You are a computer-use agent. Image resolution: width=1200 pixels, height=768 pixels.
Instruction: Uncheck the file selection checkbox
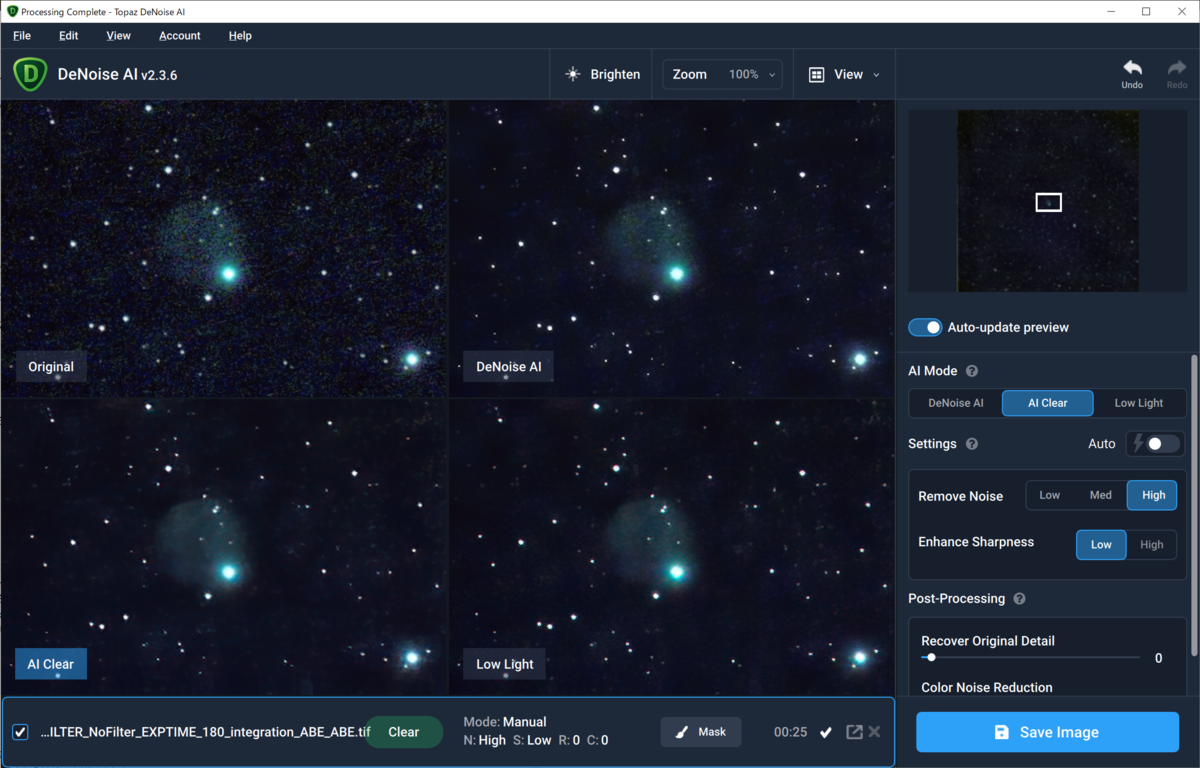point(20,732)
